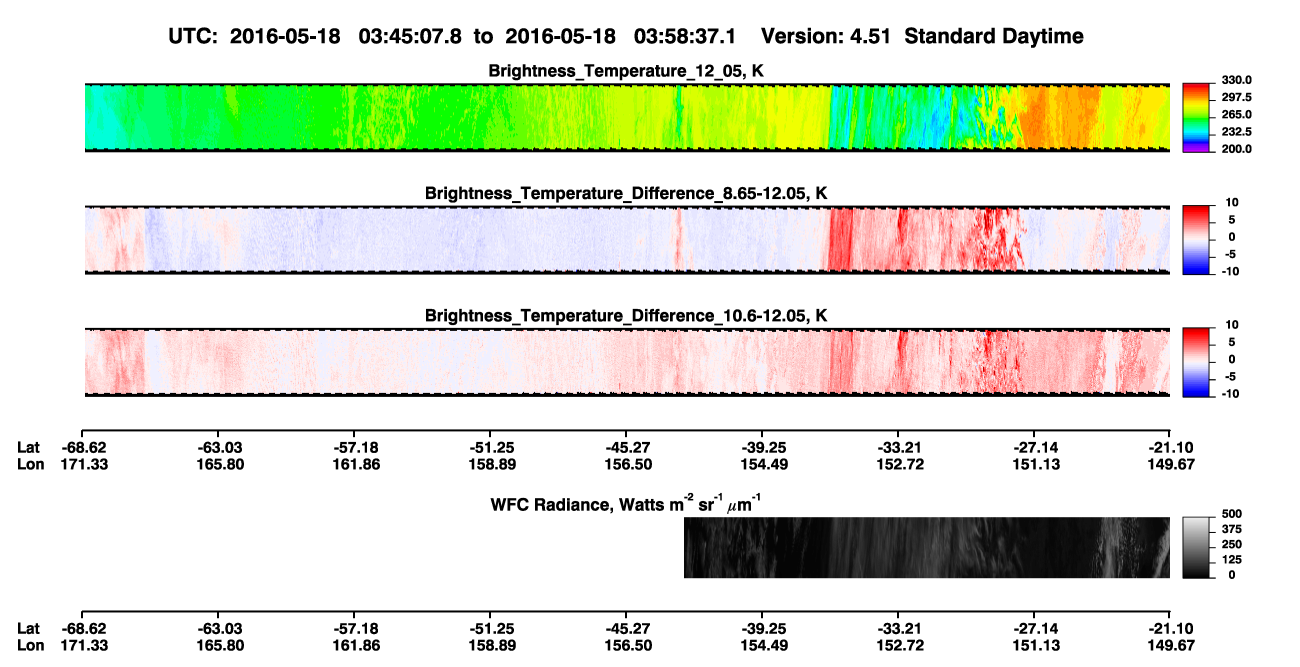Click the 232.5 colorbar label

pos(1237,131)
